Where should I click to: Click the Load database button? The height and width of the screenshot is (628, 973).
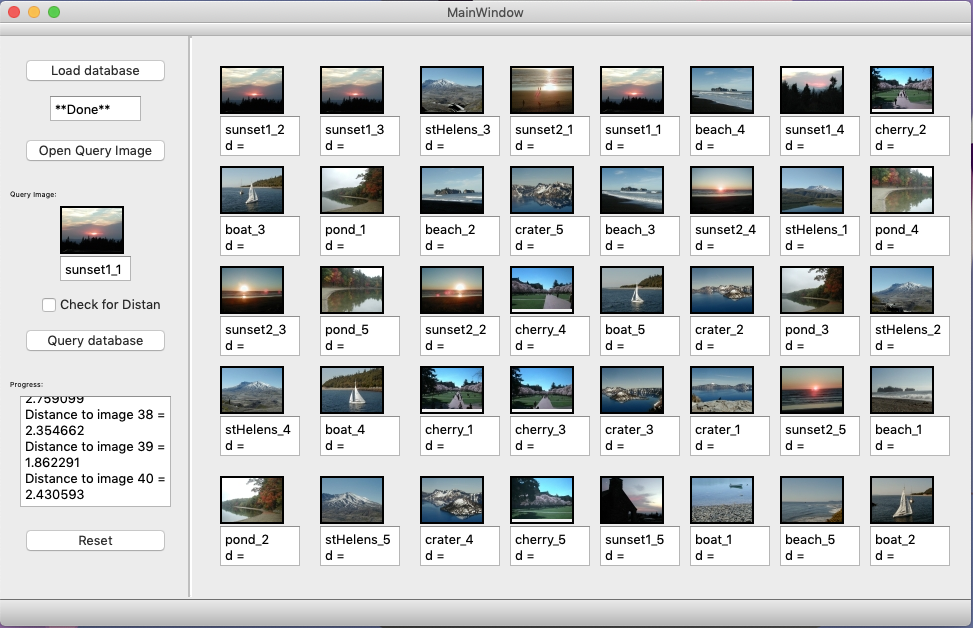click(95, 71)
